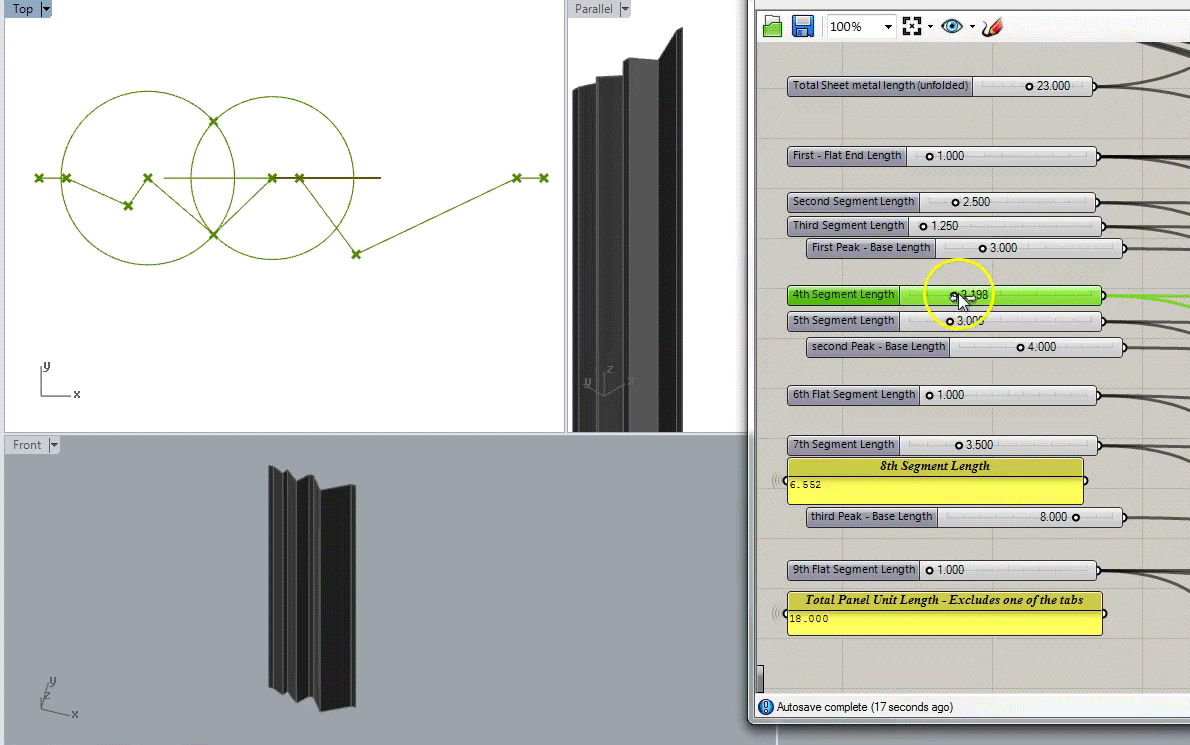Open the canvas zoom 100% dropdown
1190x745 pixels.
click(887, 27)
